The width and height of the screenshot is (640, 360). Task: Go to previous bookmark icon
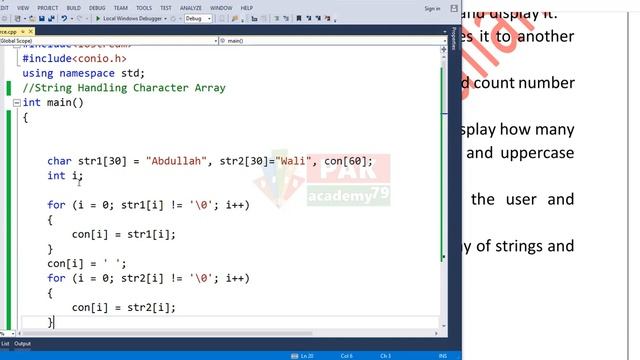tap(309, 18)
